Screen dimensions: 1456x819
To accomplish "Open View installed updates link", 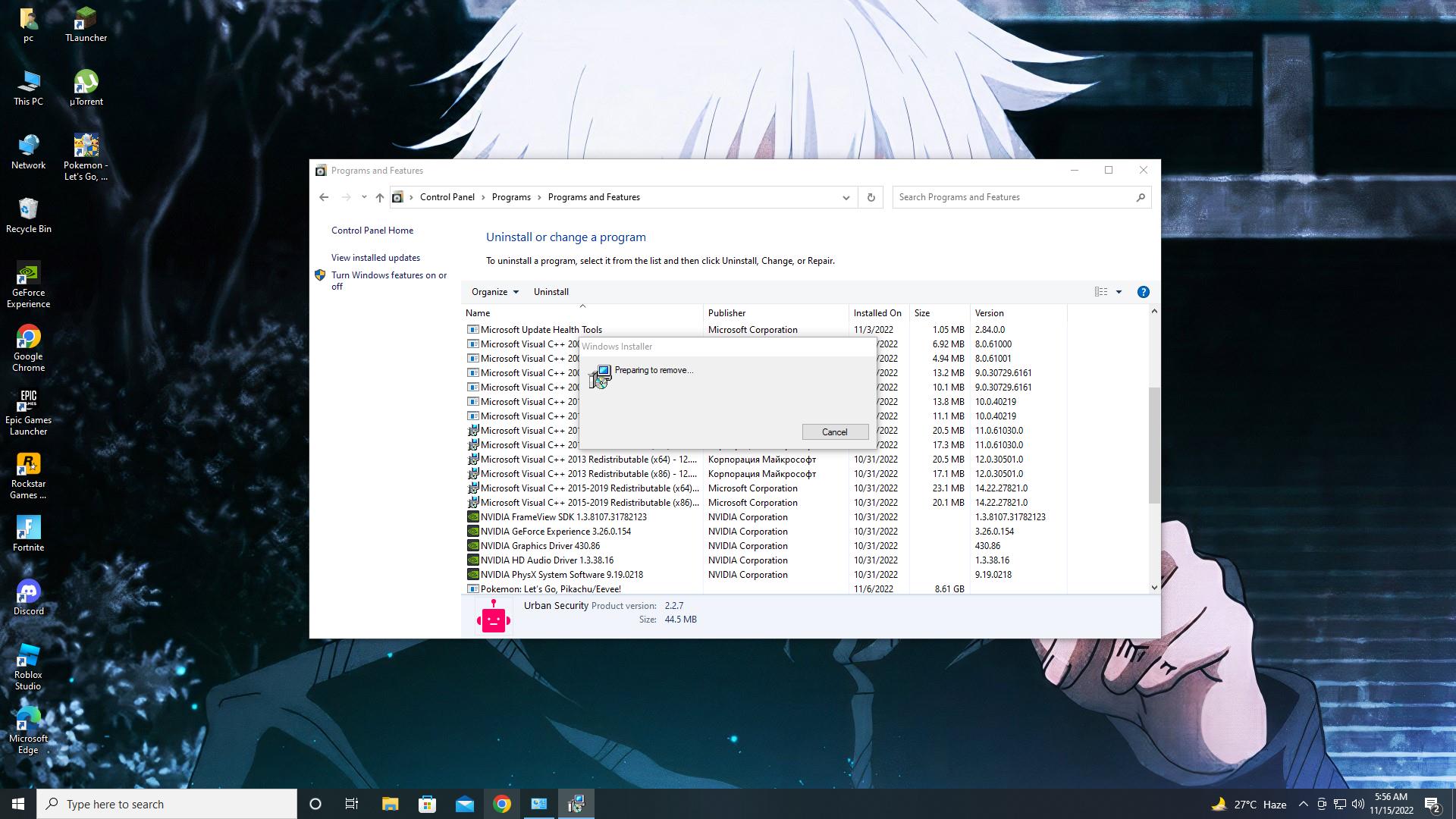I will pos(375,258).
